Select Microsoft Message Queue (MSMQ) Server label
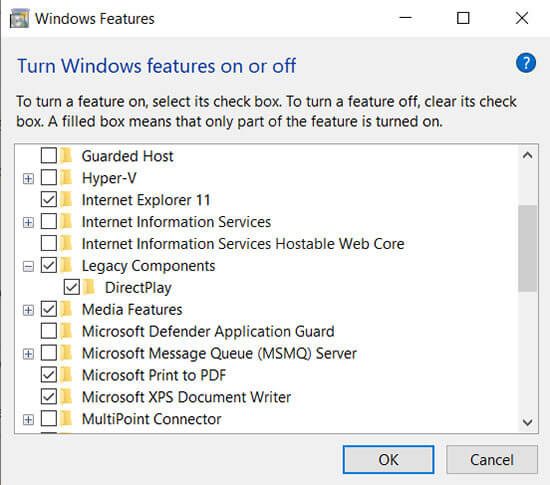This screenshot has height=485, width=550. pos(219,353)
